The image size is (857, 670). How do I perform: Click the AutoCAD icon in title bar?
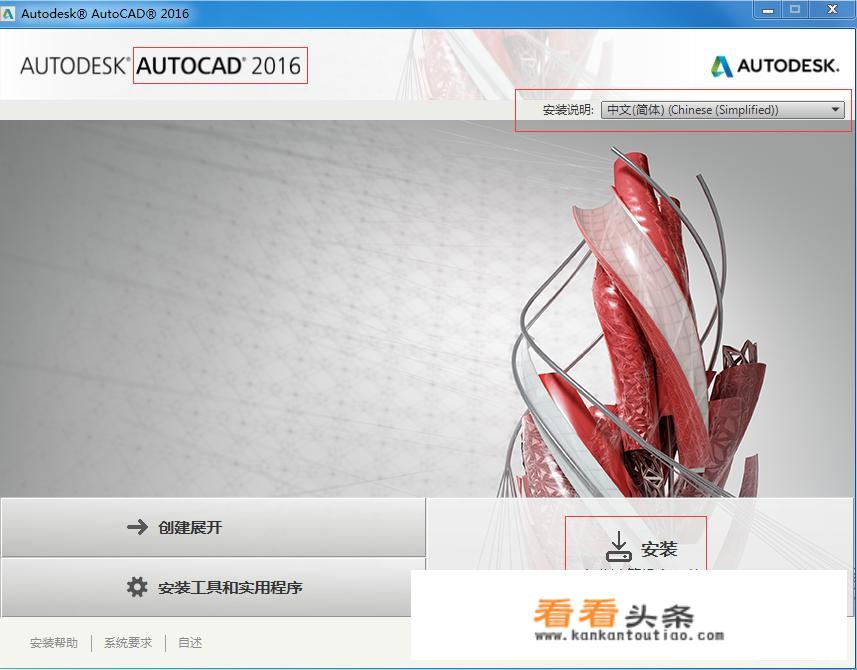click(x=8, y=13)
